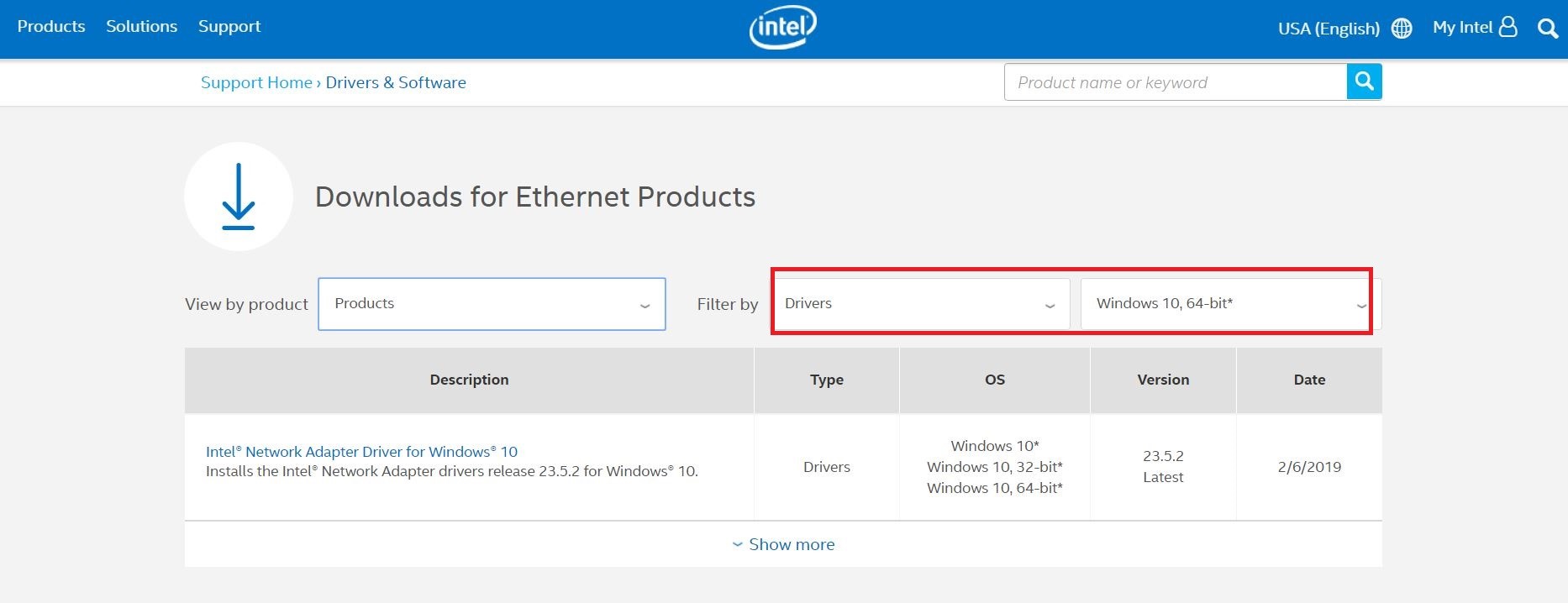The height and width of the screenshot is (603, 1568).
Task: Open the Support menu
Action: [x=229, y=26]
